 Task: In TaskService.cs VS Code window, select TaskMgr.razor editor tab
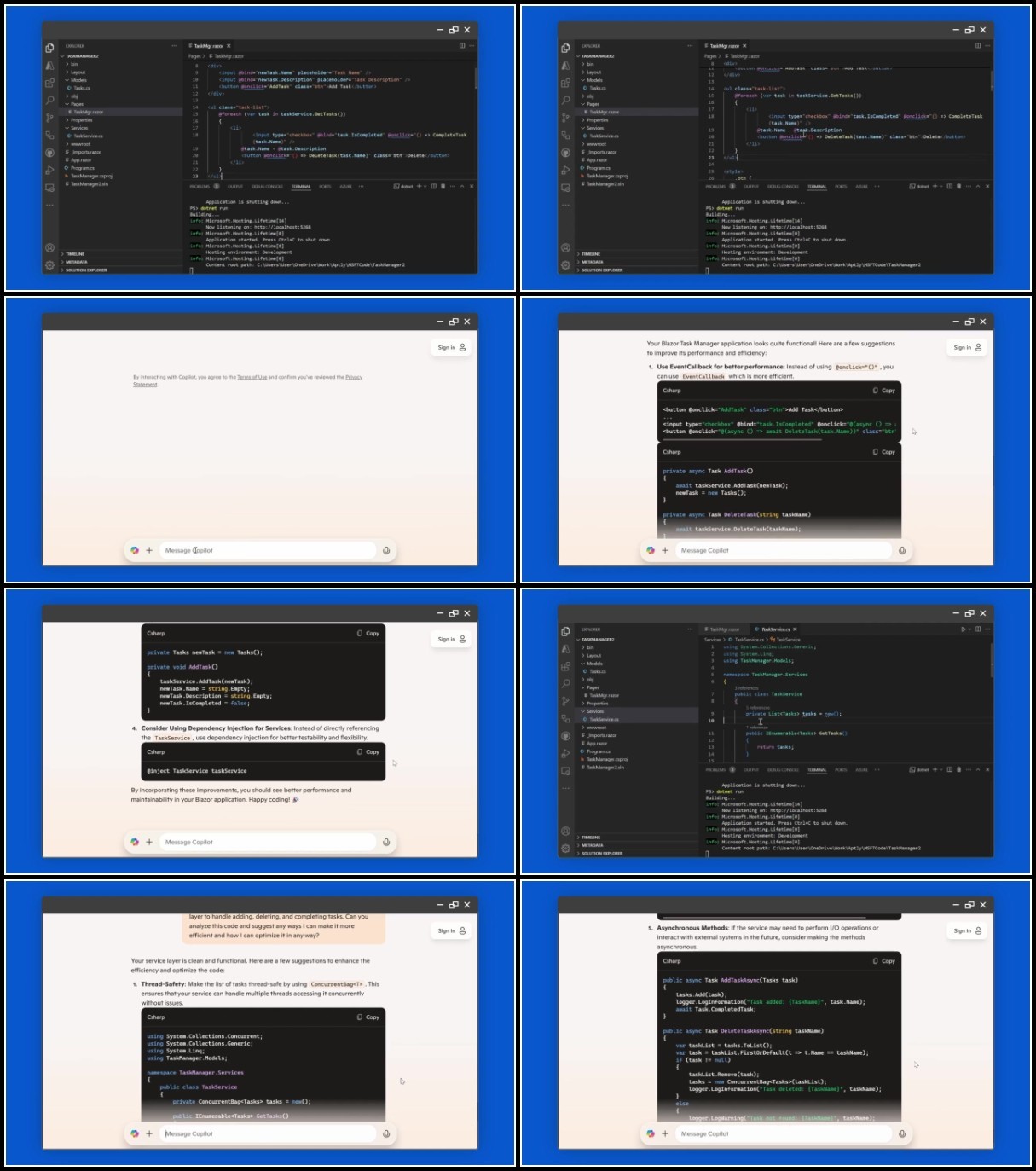click(722, 629)
